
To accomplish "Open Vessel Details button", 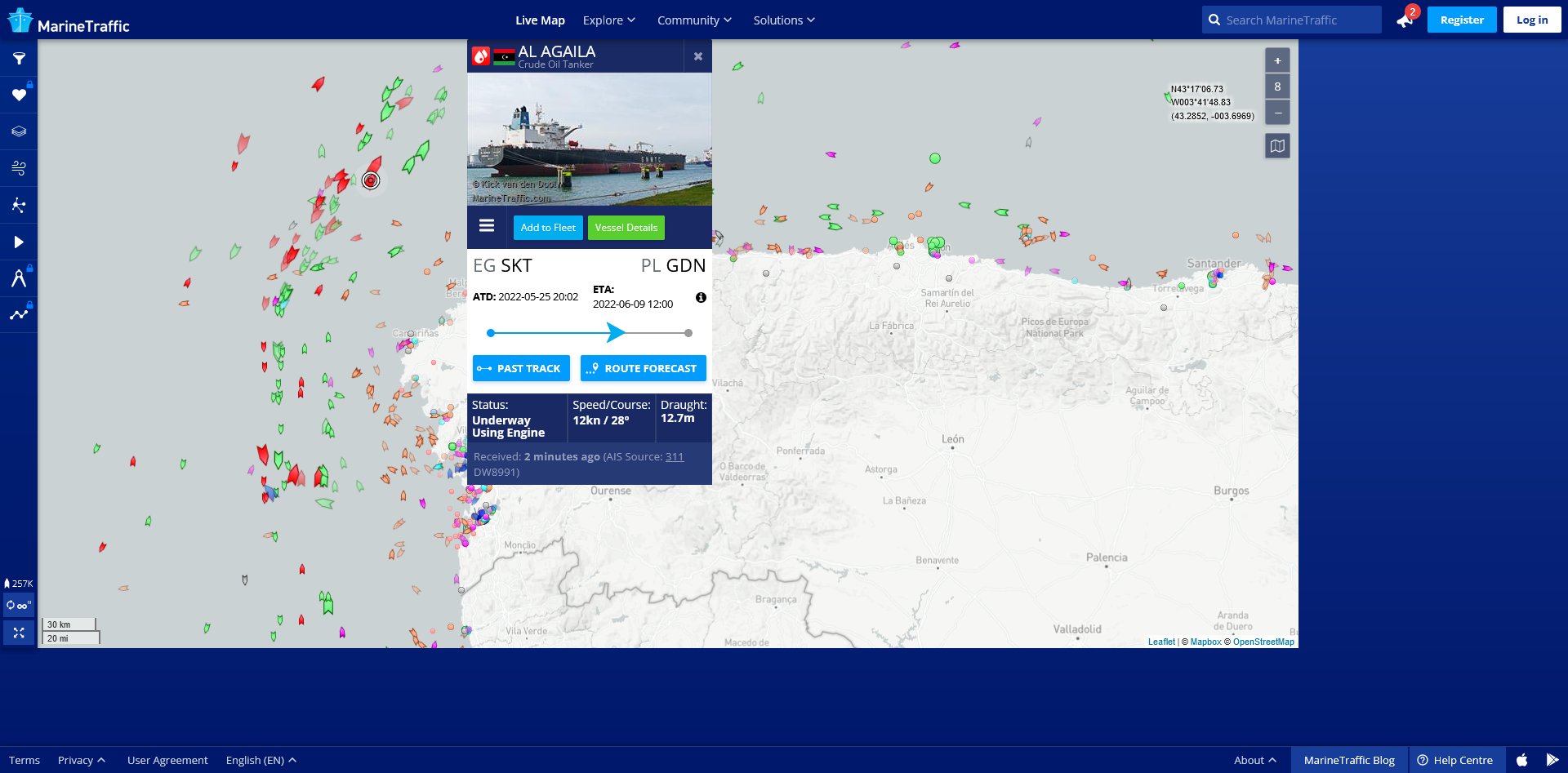I will click(x=626, y=228).
